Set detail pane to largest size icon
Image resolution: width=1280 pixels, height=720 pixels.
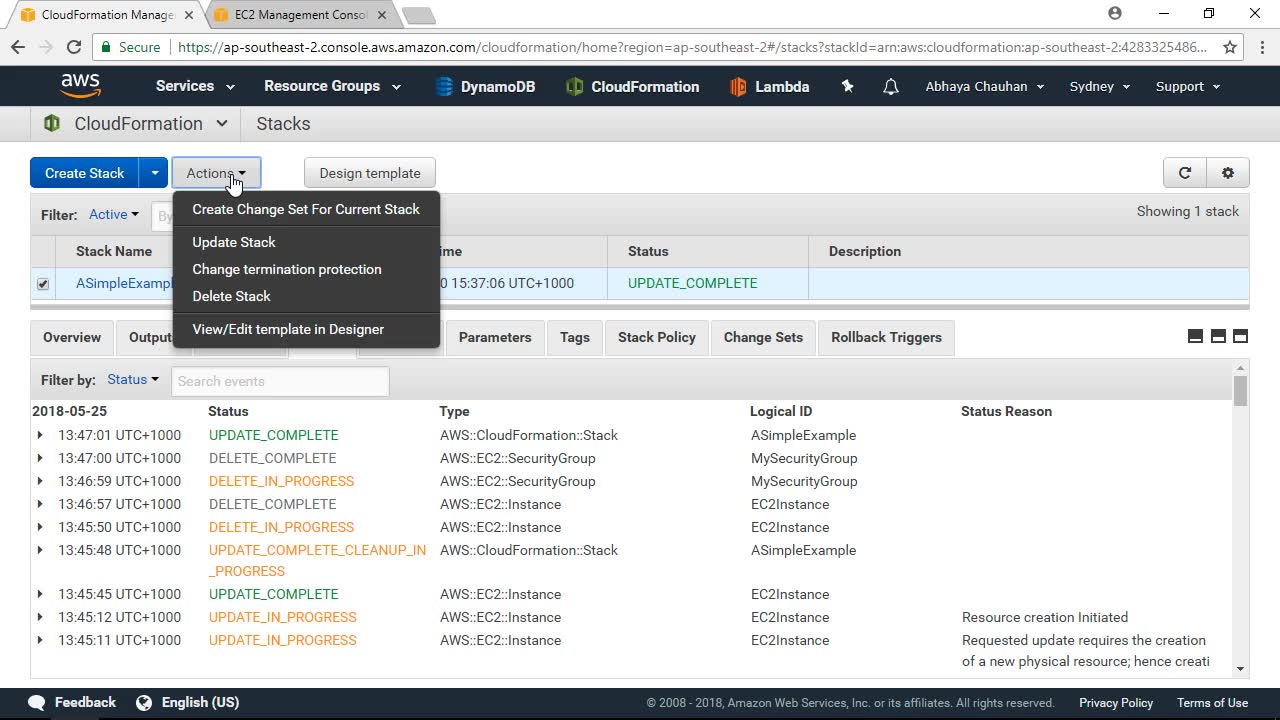click(1240, 337)
